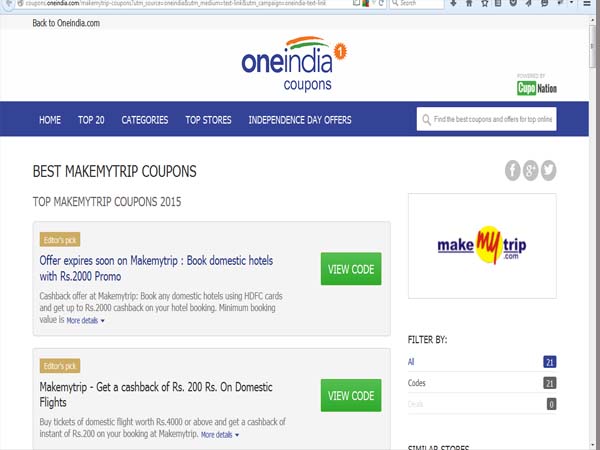
Task: Go to INDEPENDENCE DAY OFFERS tab
Action: (x=300, y=120)
